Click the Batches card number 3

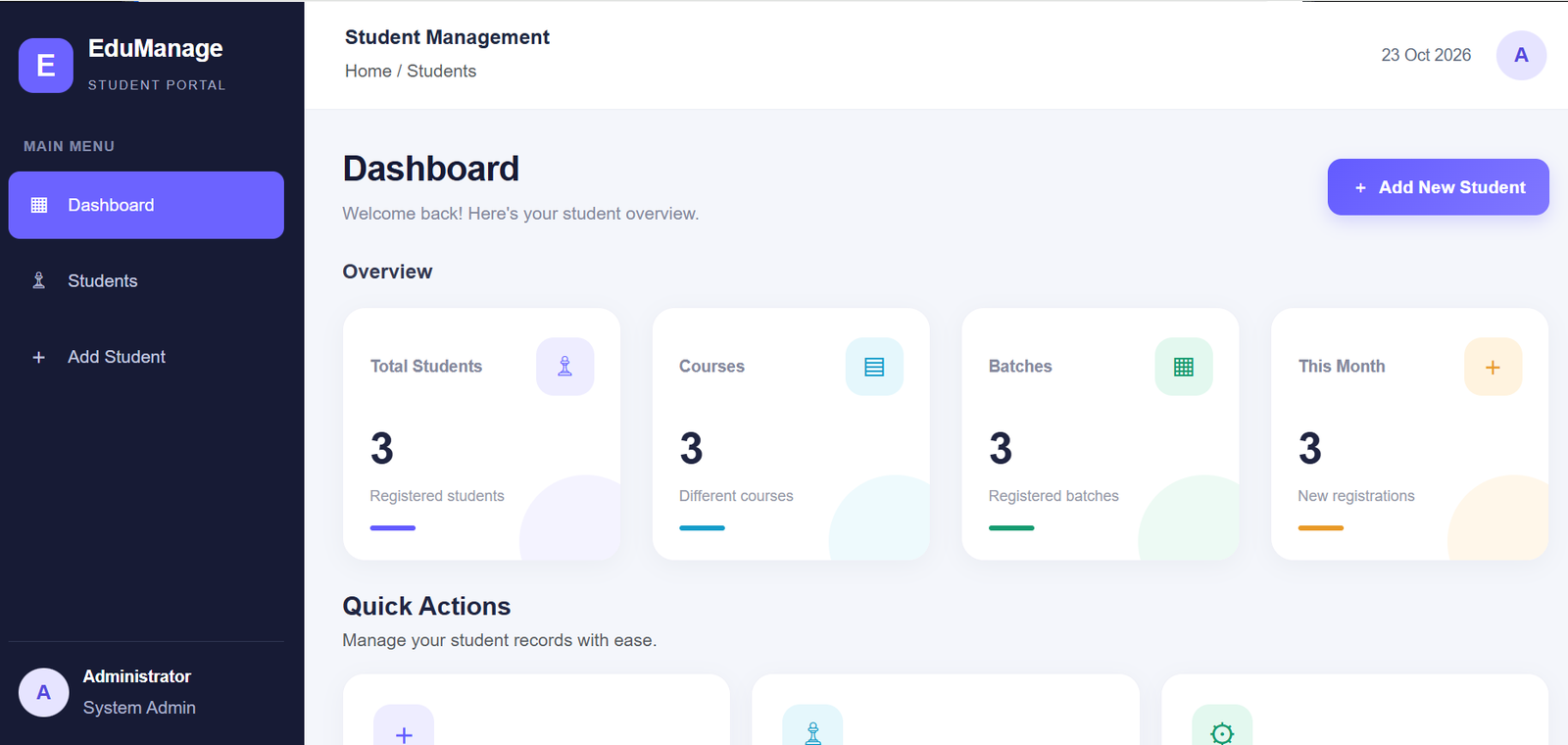(1001, 449)
